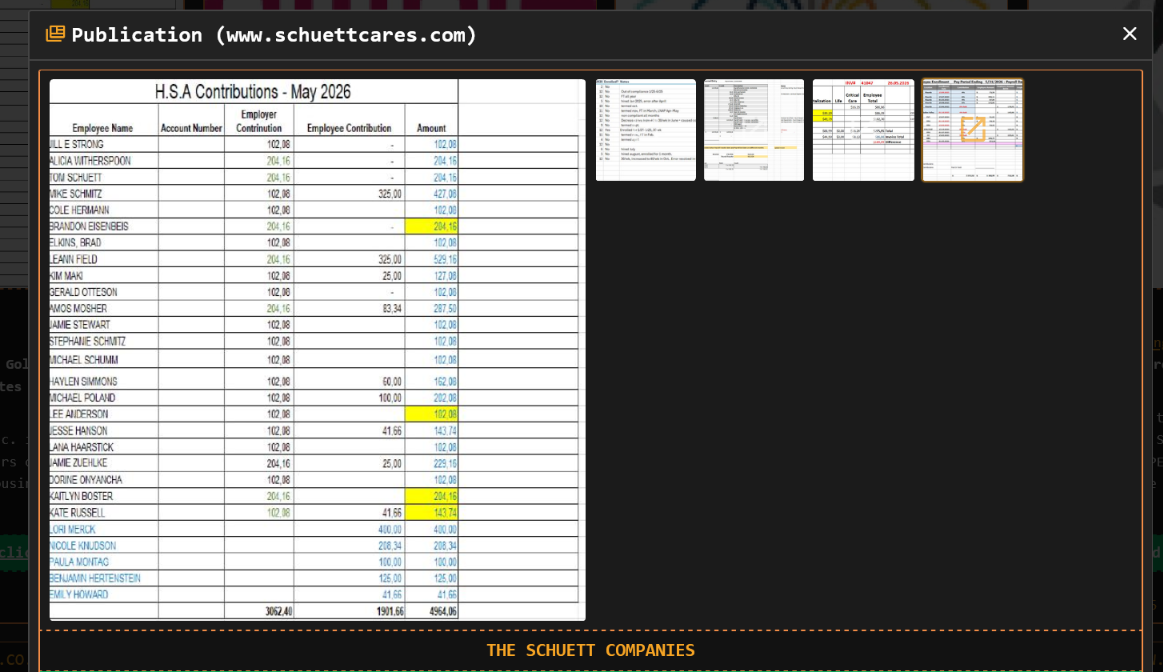This screenshot has width=1163, height=672.
Task: Click the orange open-external icon on the thumbnail
Action: click(972, 129)
